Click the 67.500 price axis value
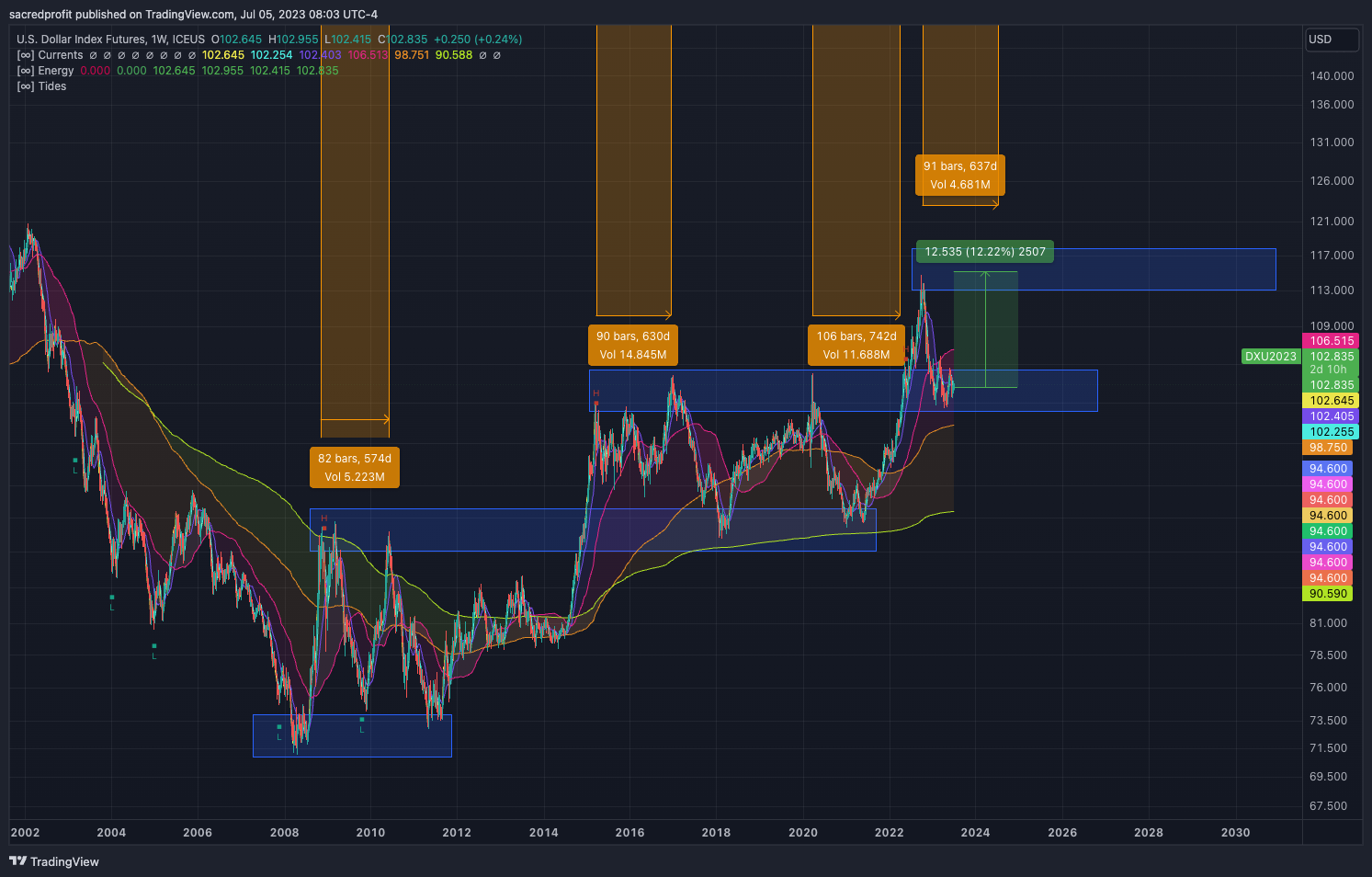 click(1329, 806)
